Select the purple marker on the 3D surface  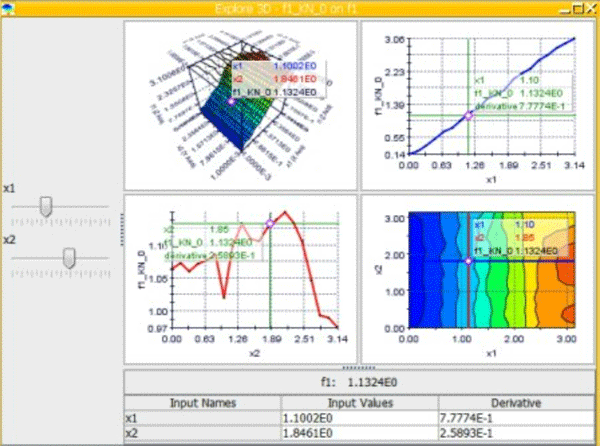pyautogui.click(x=231, y=102)
